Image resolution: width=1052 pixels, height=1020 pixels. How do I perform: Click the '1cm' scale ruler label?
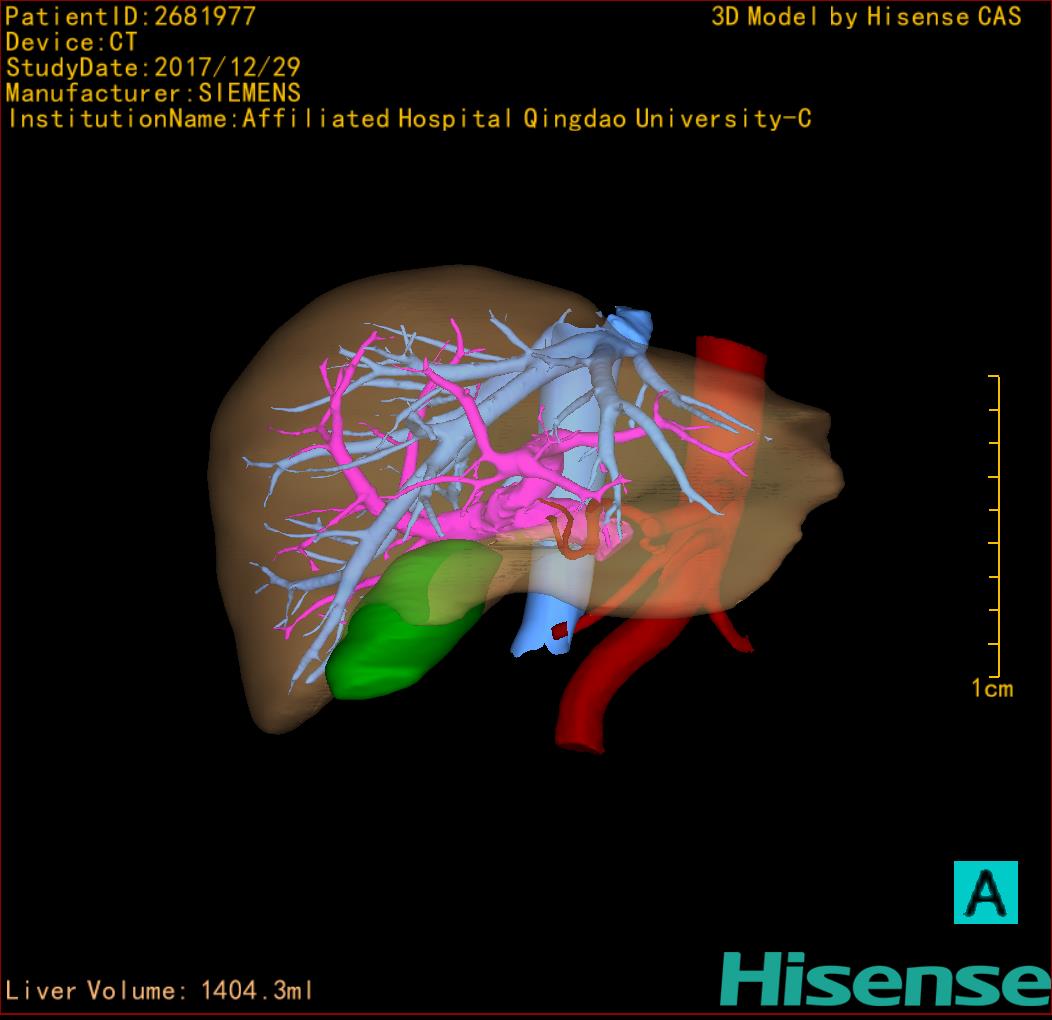(992, 688)
